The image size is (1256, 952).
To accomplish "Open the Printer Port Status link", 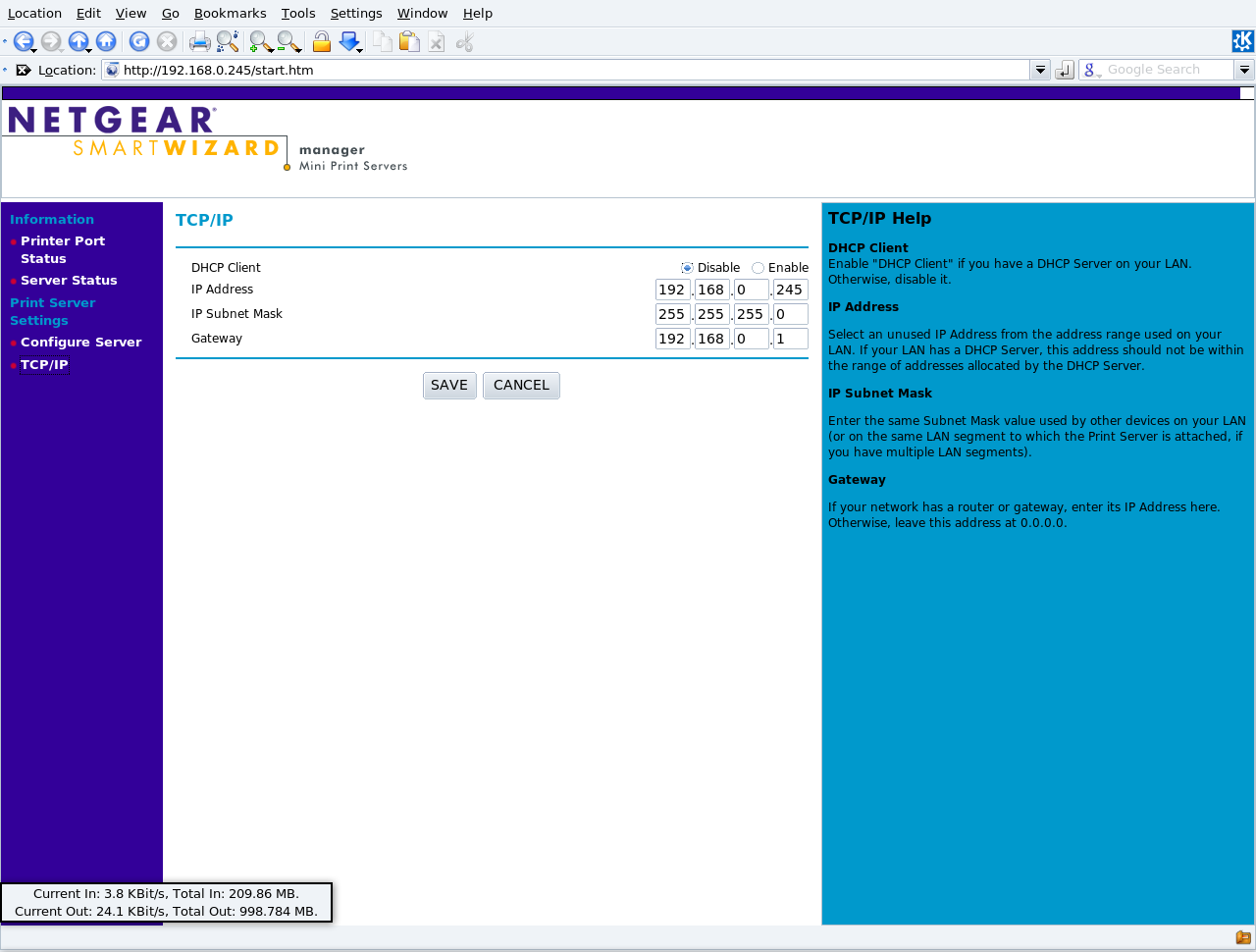I will point(63,249).
